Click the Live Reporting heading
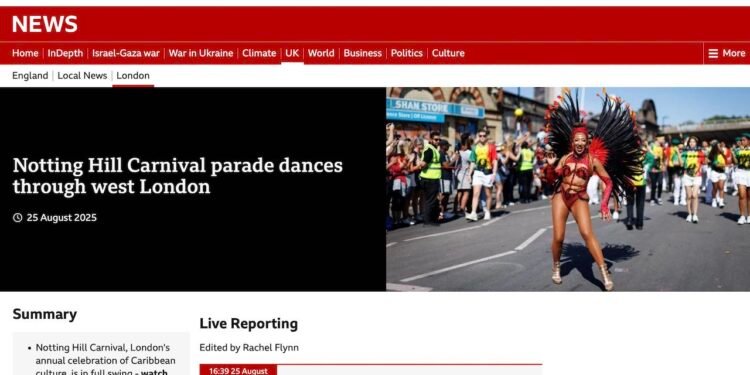The height and width of the screenshot is (375, 750). 249,324
